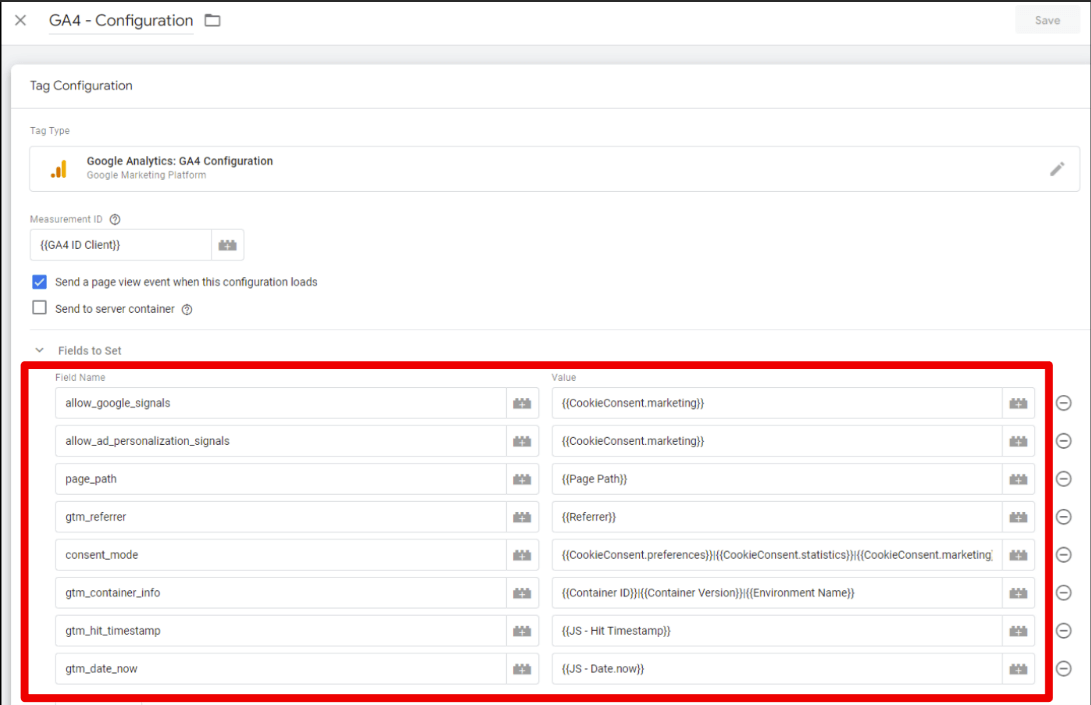This screenshot has height=705, width=1091.
Task: Pick variable for allow_ad_personalization_signals value
Action: [x=1018, y=441]
